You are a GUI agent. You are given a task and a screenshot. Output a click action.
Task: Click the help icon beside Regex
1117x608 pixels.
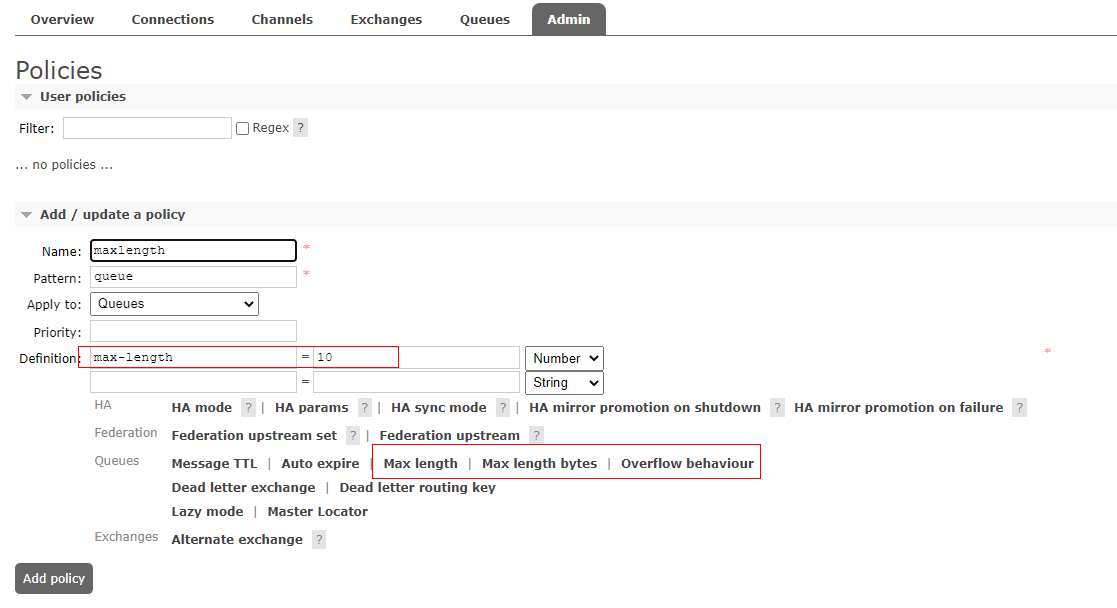pyautogui.click(x=300, y=128)
